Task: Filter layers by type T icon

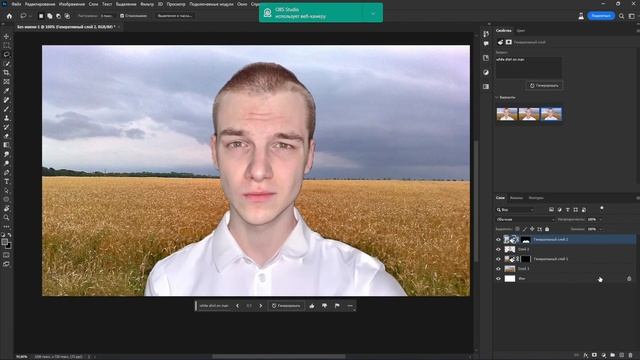Action: tap(567, 210)
